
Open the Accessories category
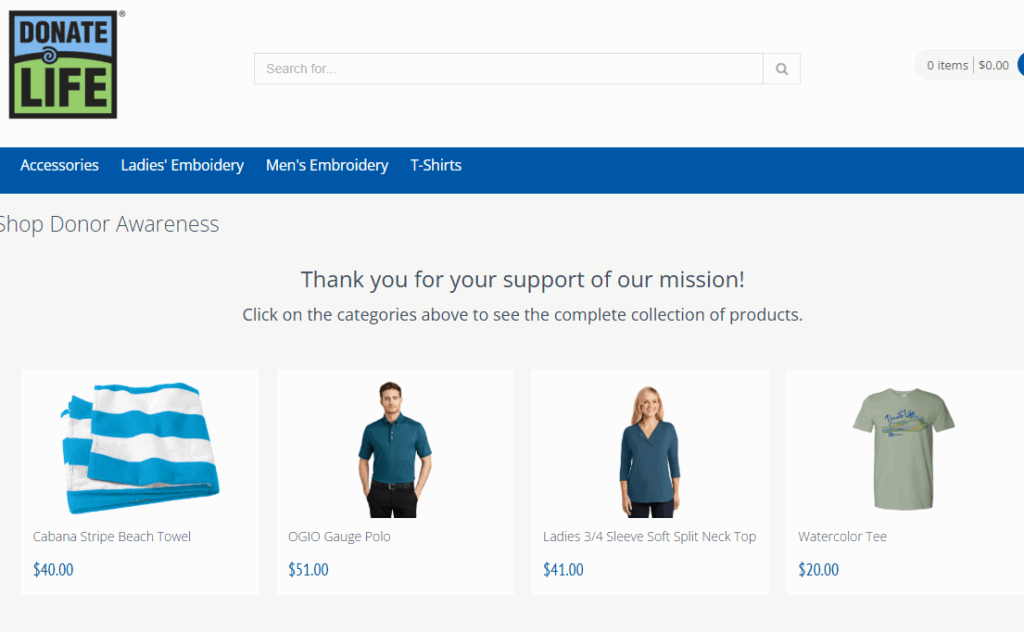click(x=59, y=166)
